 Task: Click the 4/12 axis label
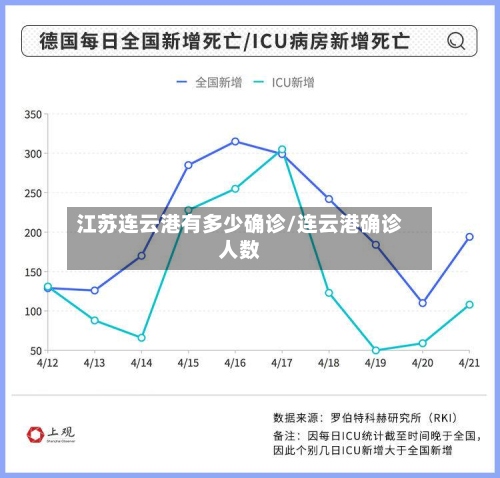point(48,363)
